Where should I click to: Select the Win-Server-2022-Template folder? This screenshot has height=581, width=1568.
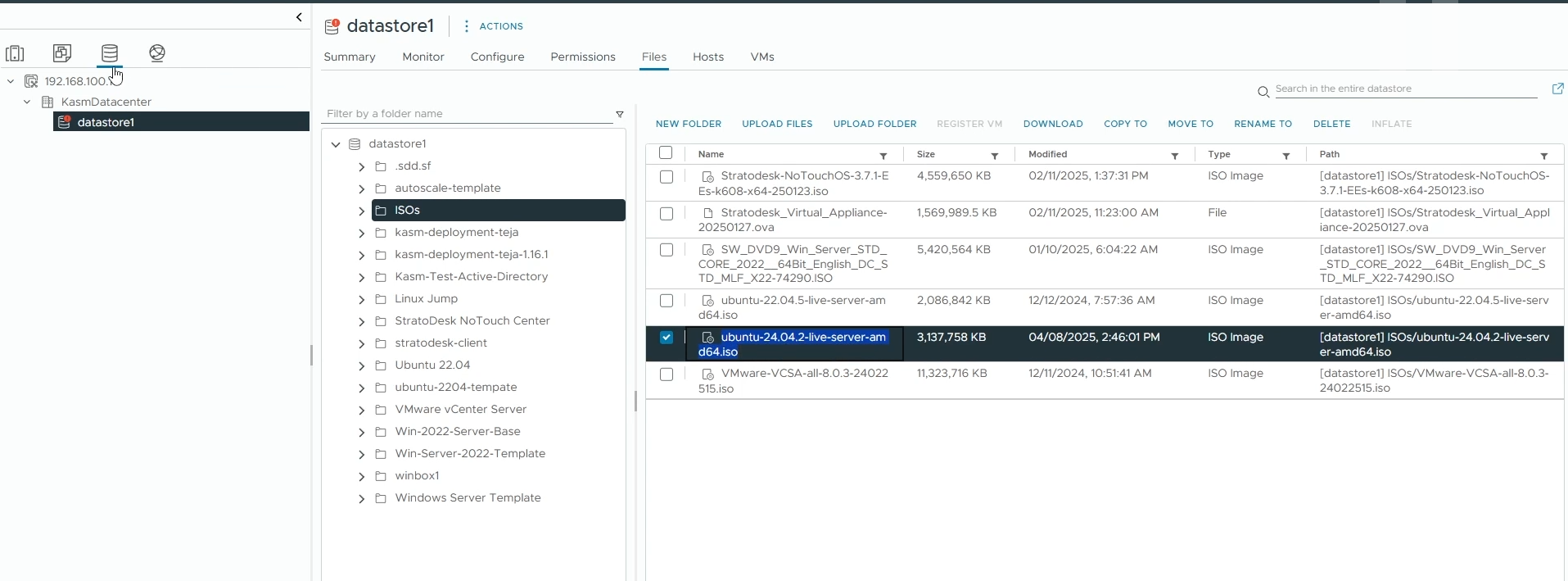[x=470, y=454]
